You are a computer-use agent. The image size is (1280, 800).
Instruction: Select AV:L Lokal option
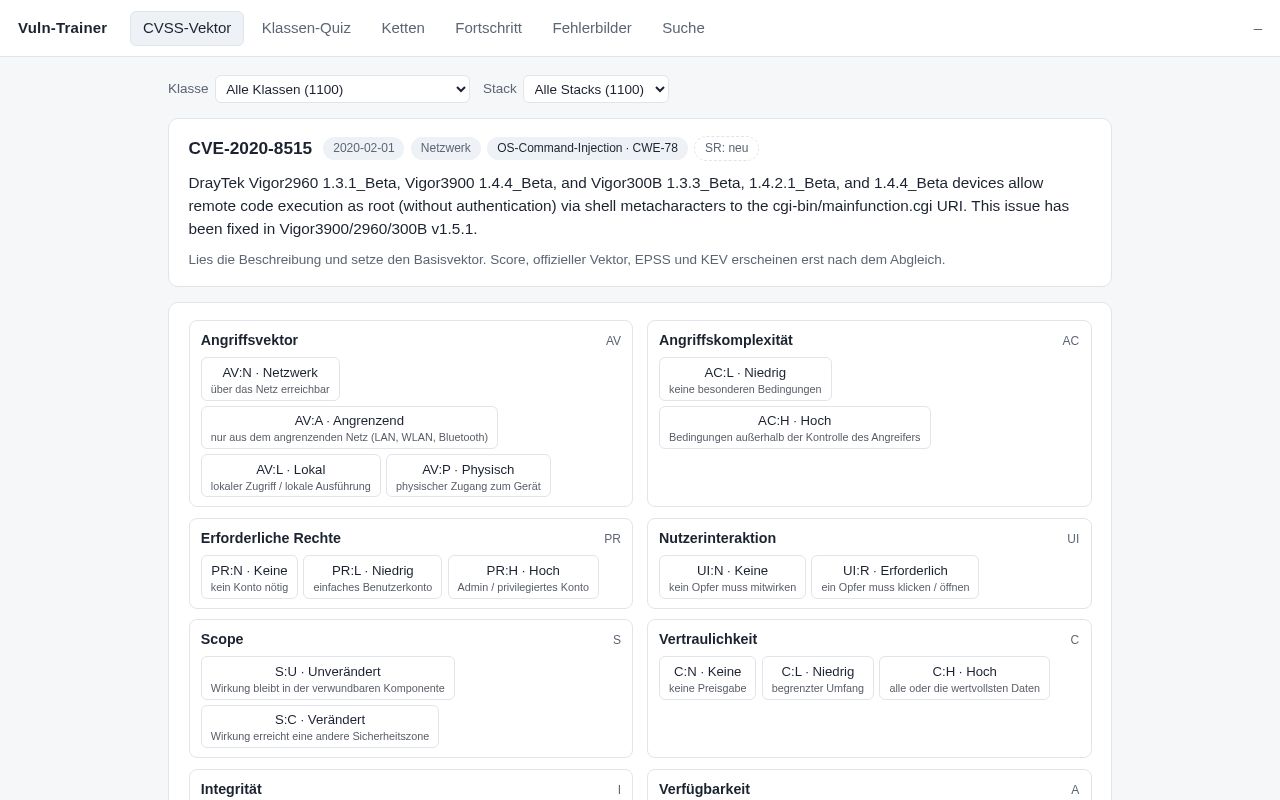[290, 476]
